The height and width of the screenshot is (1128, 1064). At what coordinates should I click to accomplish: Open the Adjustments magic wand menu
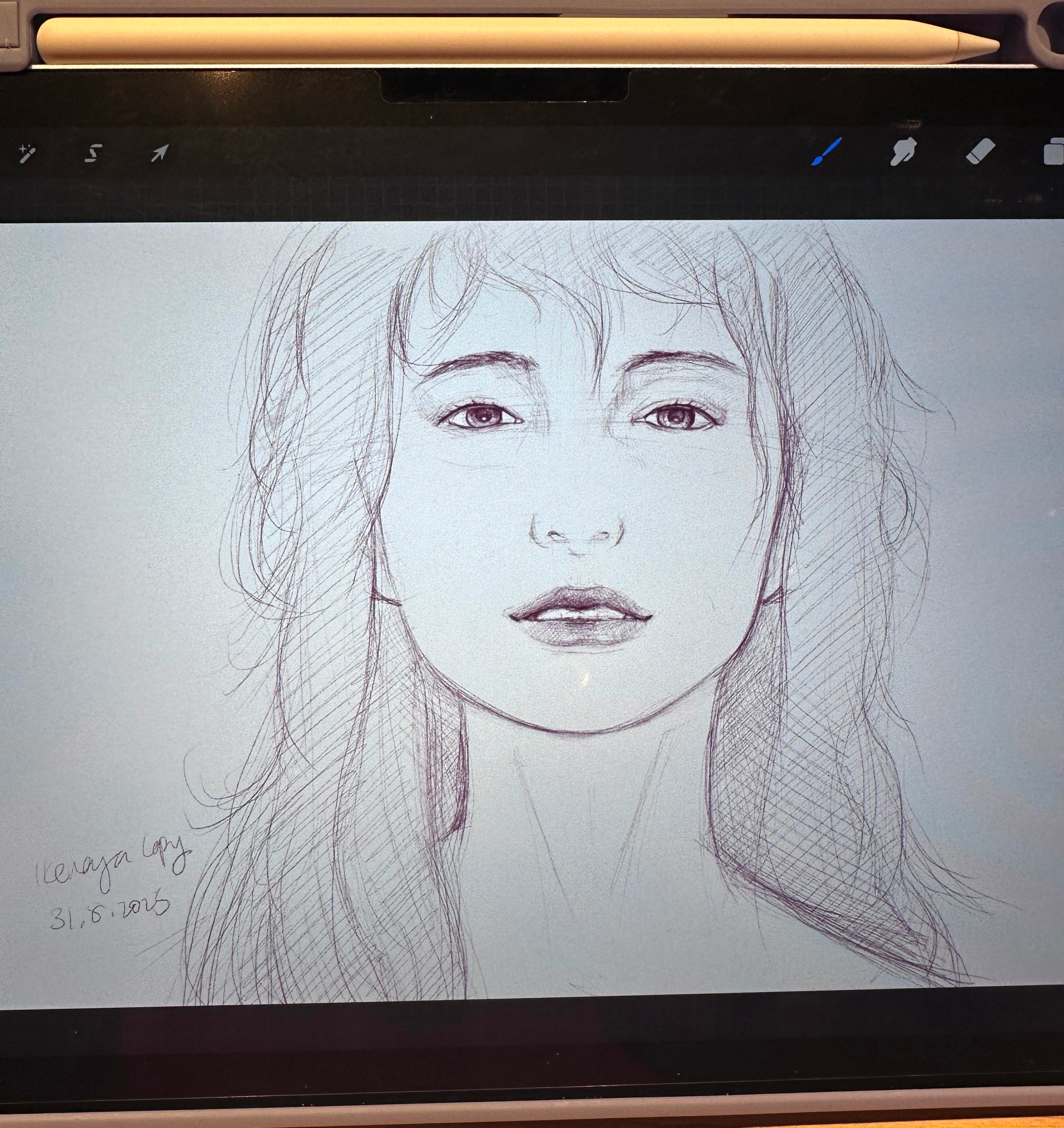click(27, 153)
